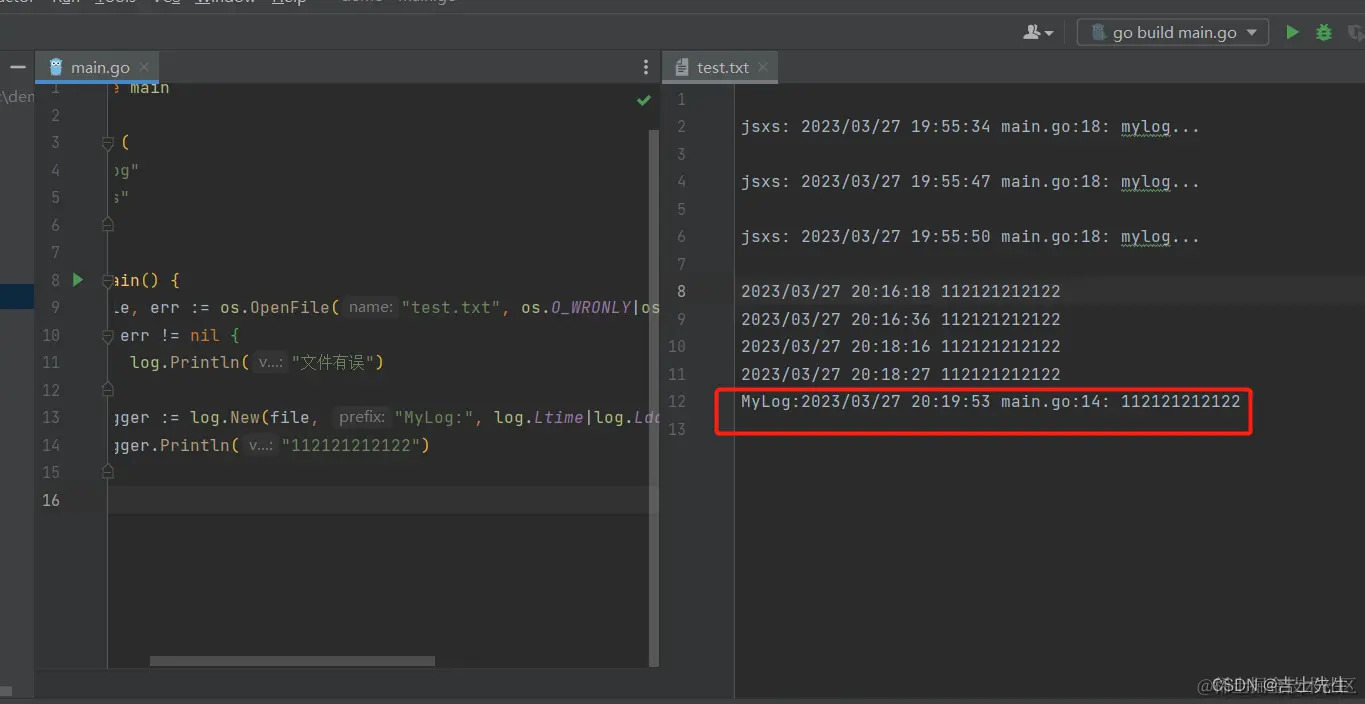Viewport: 1365px width, 704px height.
Task: Open the editor tabs three-dot menu
Action: coord(646,67)
